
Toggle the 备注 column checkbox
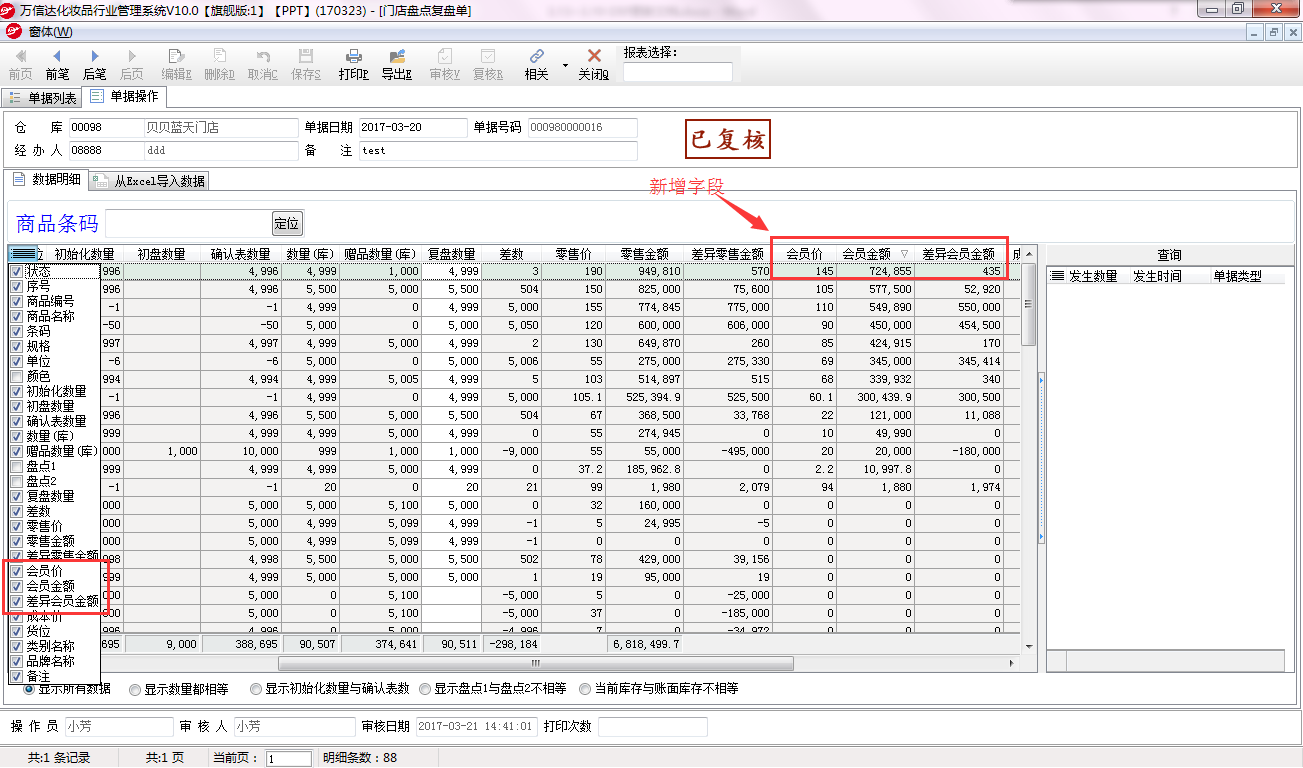click(16, 676)
